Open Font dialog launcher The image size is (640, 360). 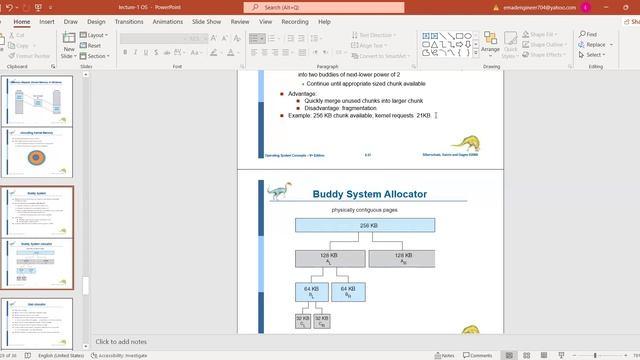tap(242, 66)
